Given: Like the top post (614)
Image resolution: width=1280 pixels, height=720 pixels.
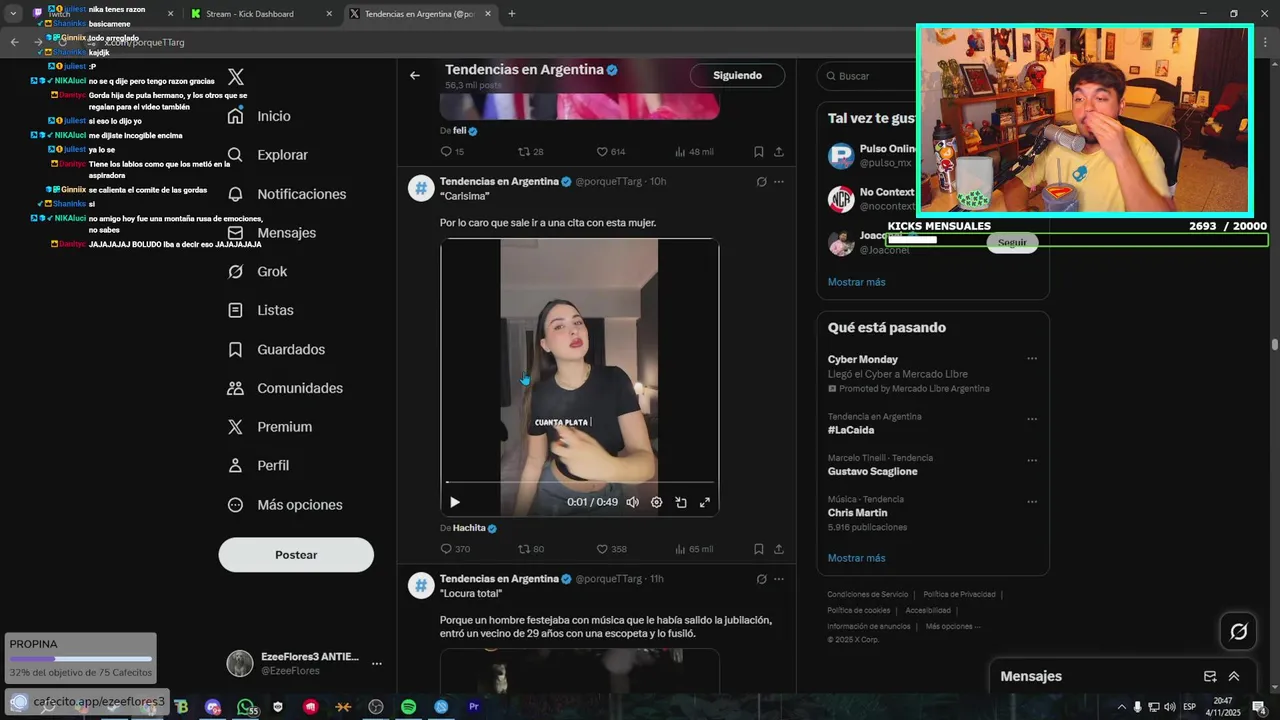Looking at the screenshot, I should tap(611, 152).
